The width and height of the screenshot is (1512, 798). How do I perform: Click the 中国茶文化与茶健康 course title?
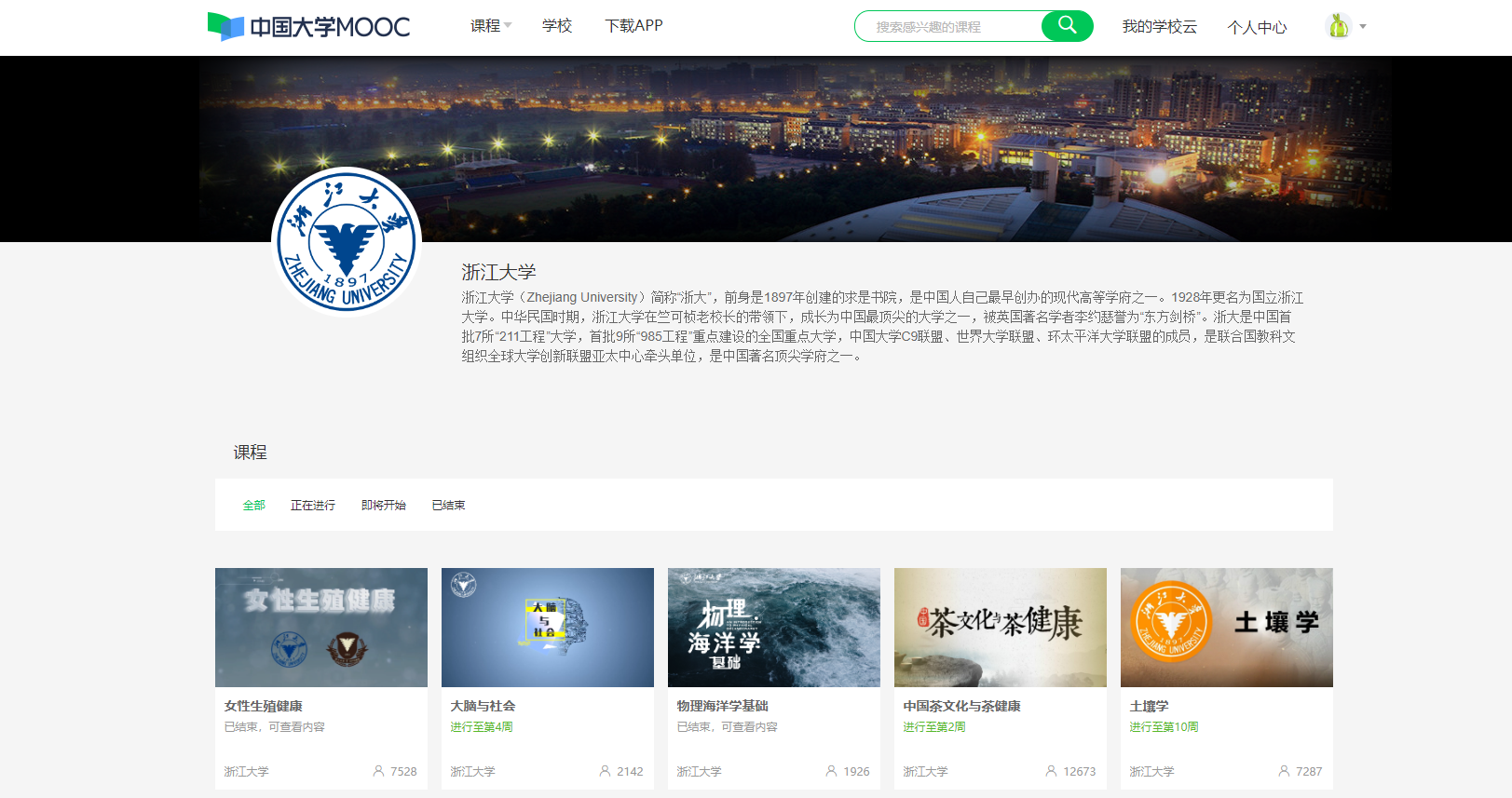(x=962, y=706)
